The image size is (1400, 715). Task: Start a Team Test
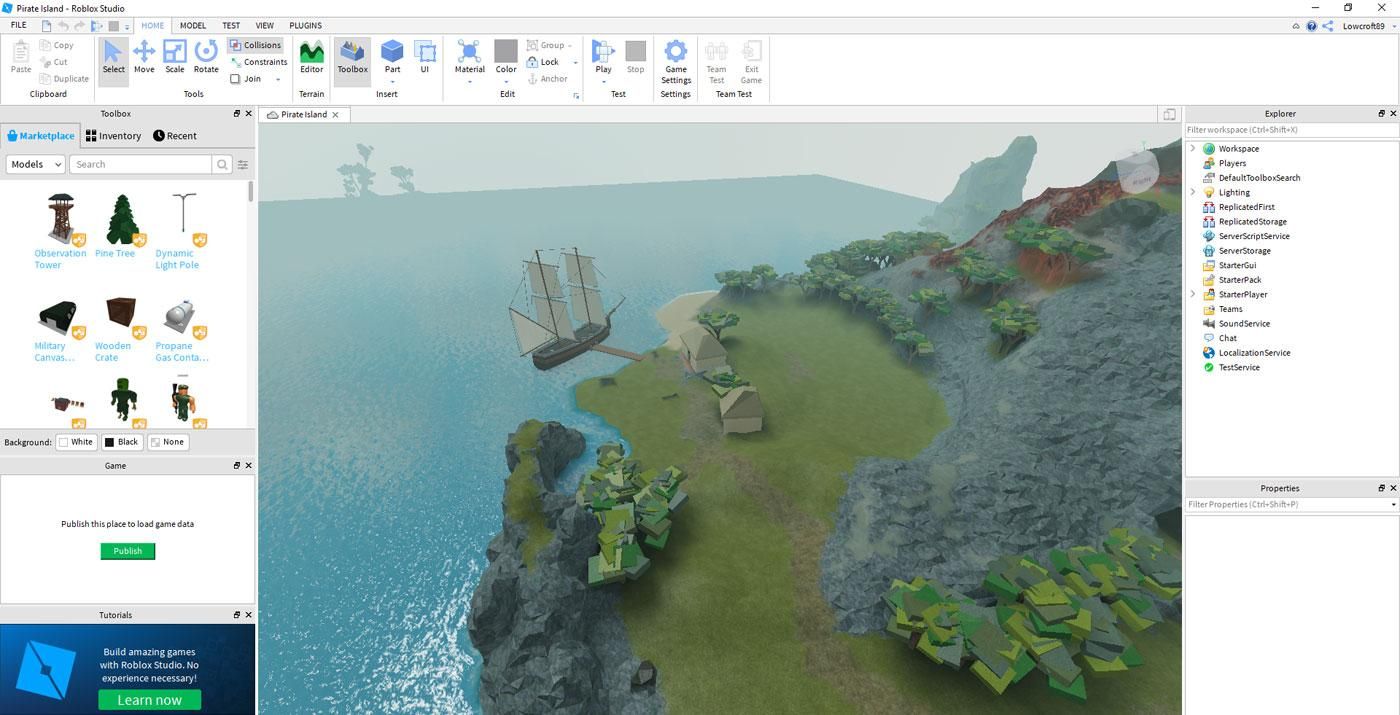click(716, 62)
